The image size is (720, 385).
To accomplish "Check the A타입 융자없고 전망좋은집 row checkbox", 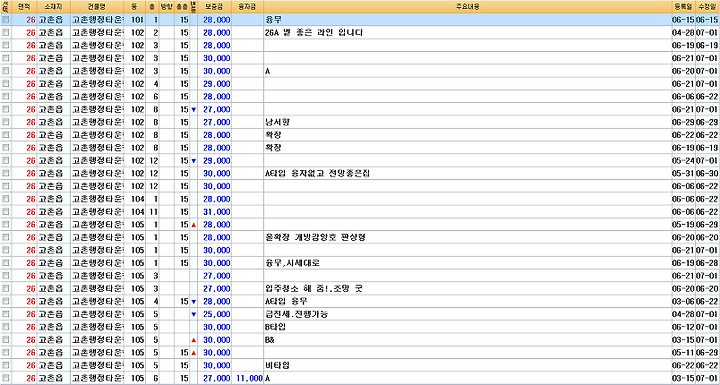I will coord(6,174).
